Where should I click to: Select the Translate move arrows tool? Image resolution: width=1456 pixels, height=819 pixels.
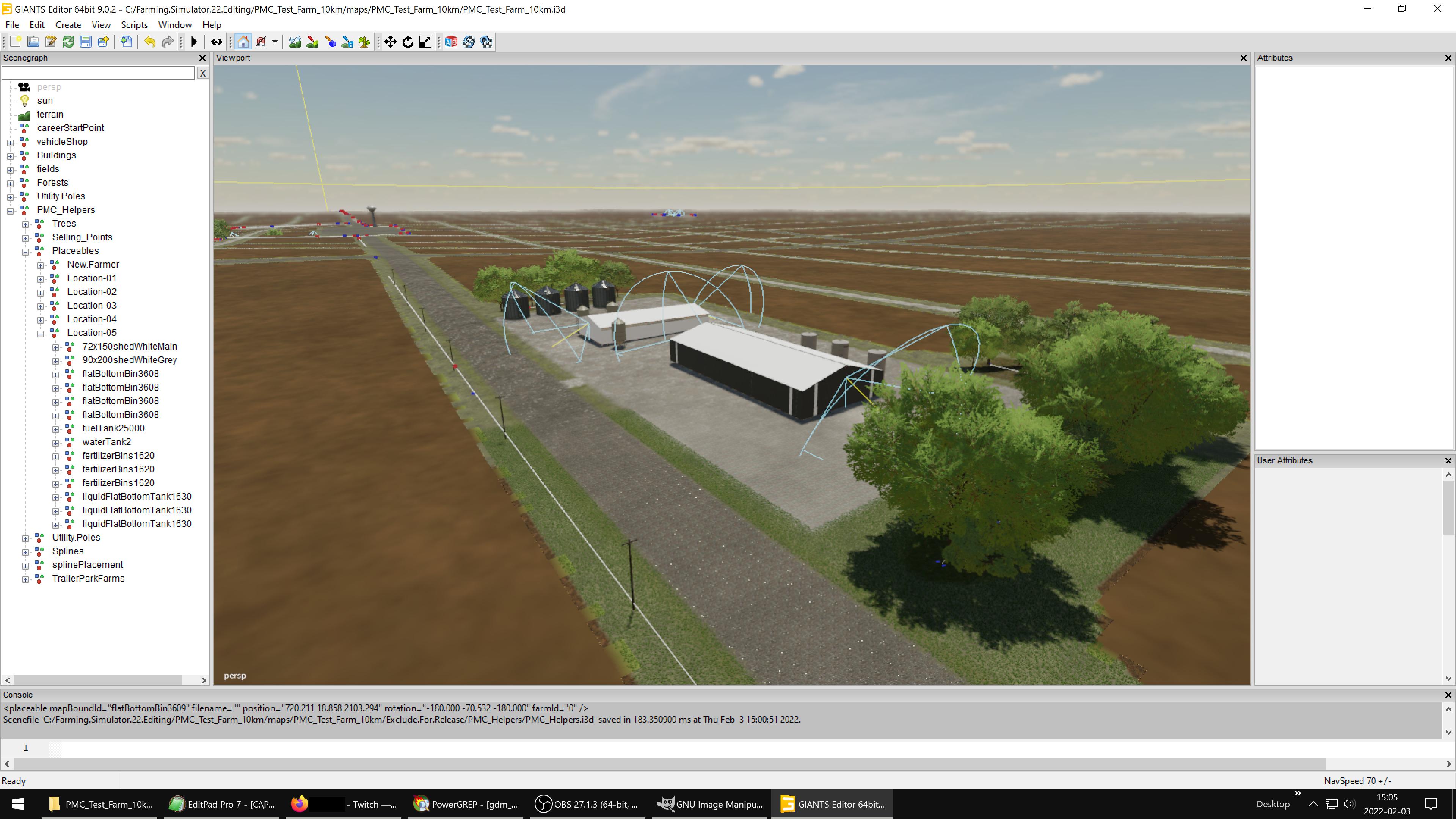[390, 42]
